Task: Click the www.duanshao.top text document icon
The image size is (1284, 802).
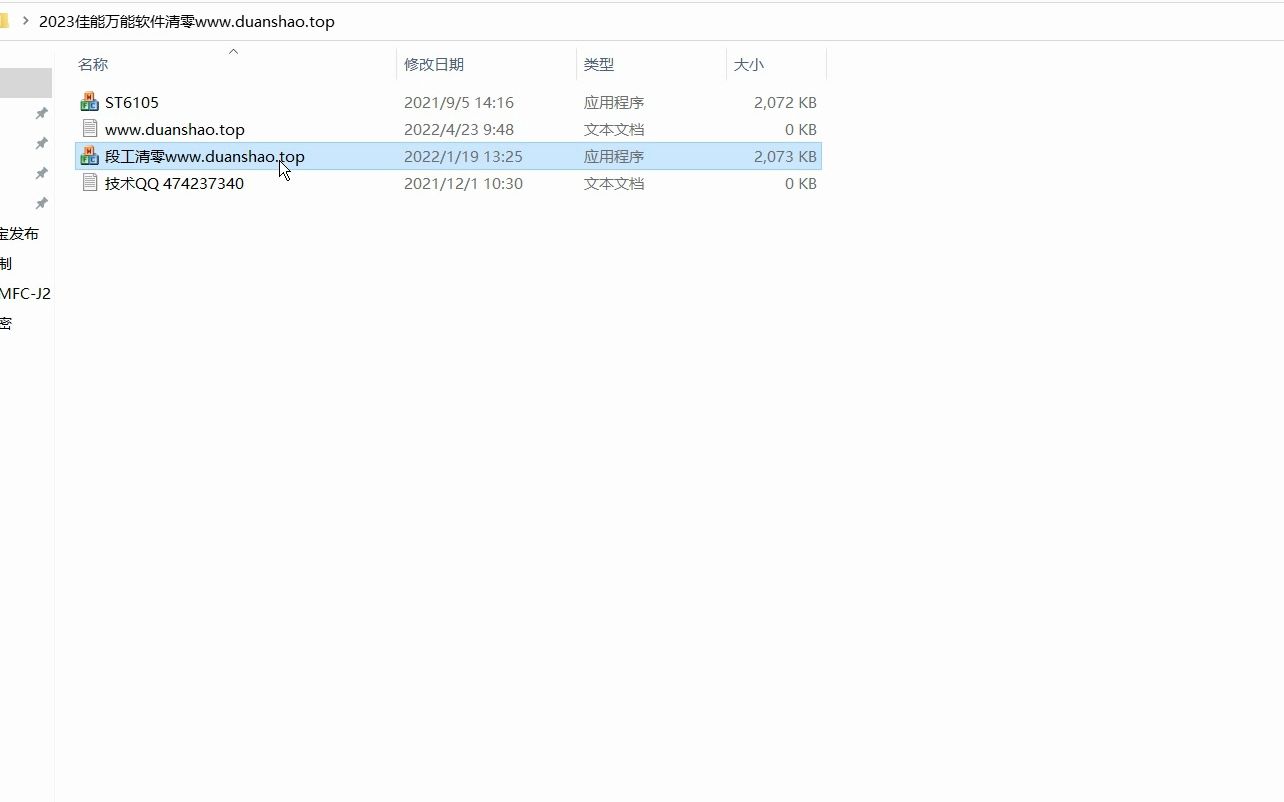Action: pos(90,129)
